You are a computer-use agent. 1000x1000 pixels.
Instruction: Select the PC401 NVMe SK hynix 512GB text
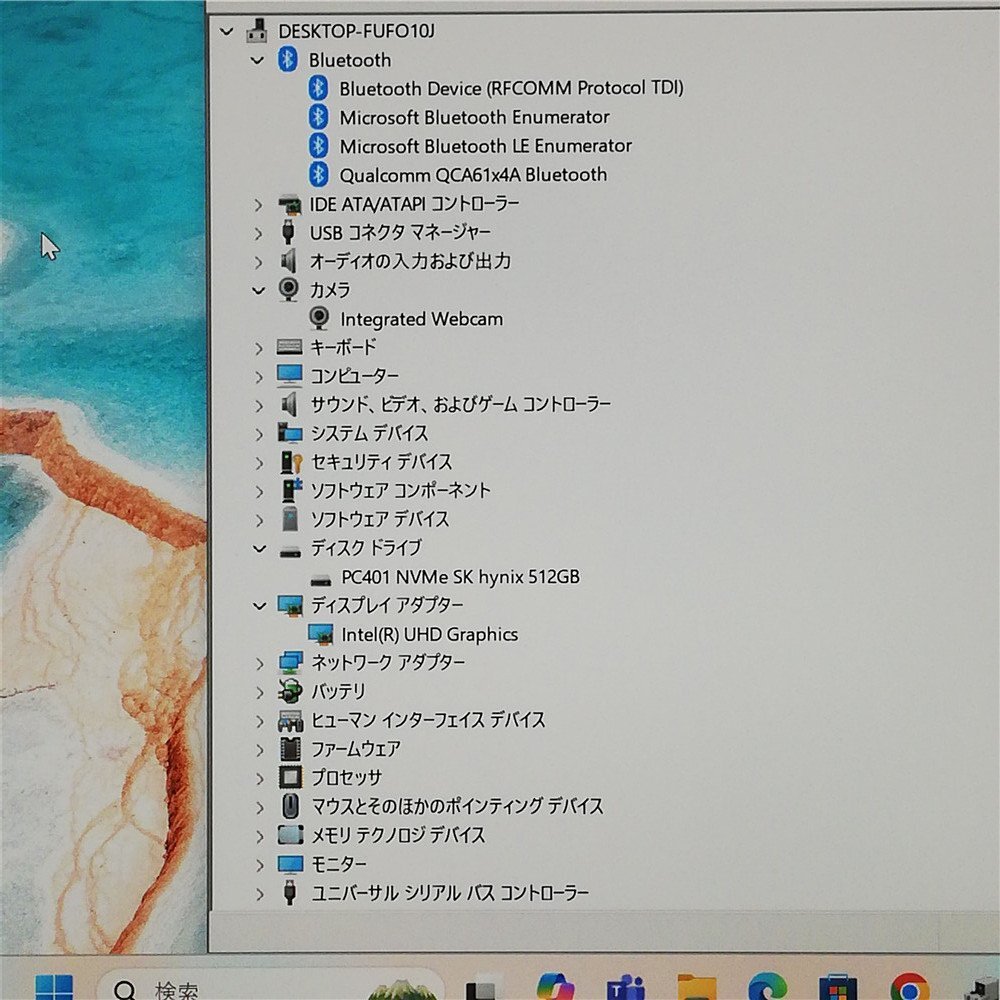460,577
